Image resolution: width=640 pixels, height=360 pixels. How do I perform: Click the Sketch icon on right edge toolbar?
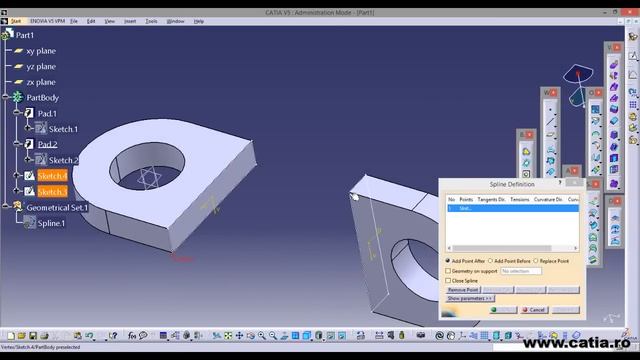point(633,56)
